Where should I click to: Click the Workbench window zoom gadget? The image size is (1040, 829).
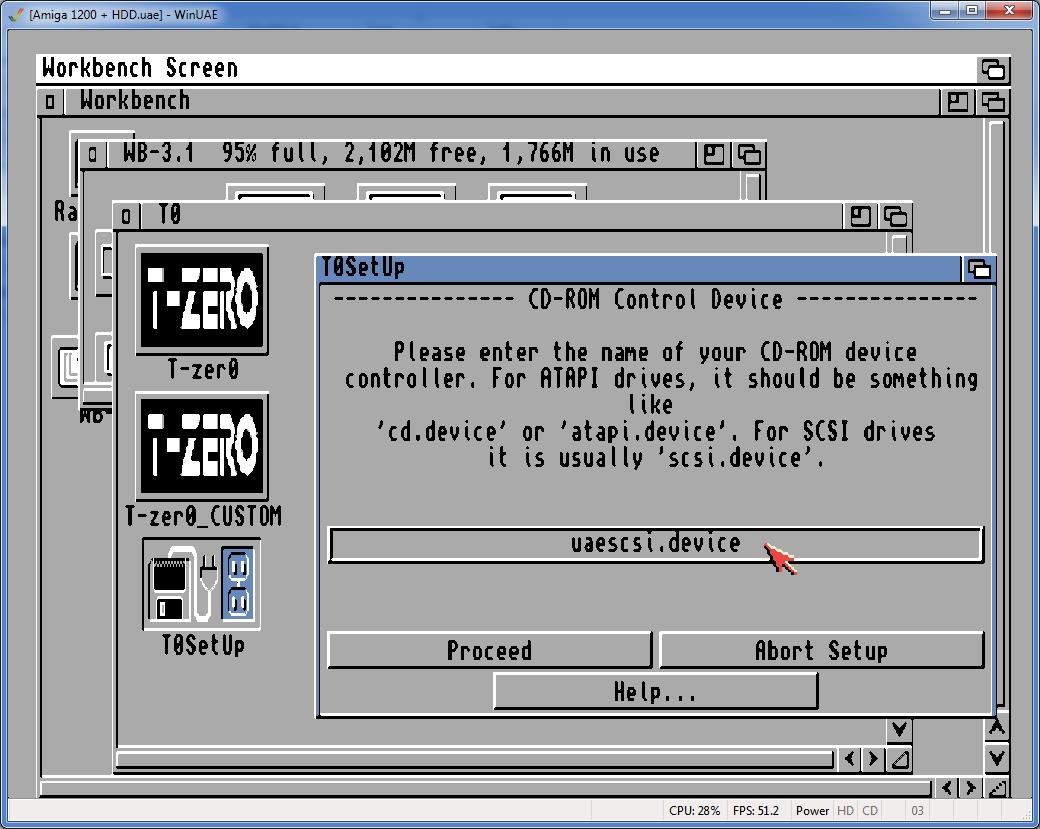(x=958, y=101)
